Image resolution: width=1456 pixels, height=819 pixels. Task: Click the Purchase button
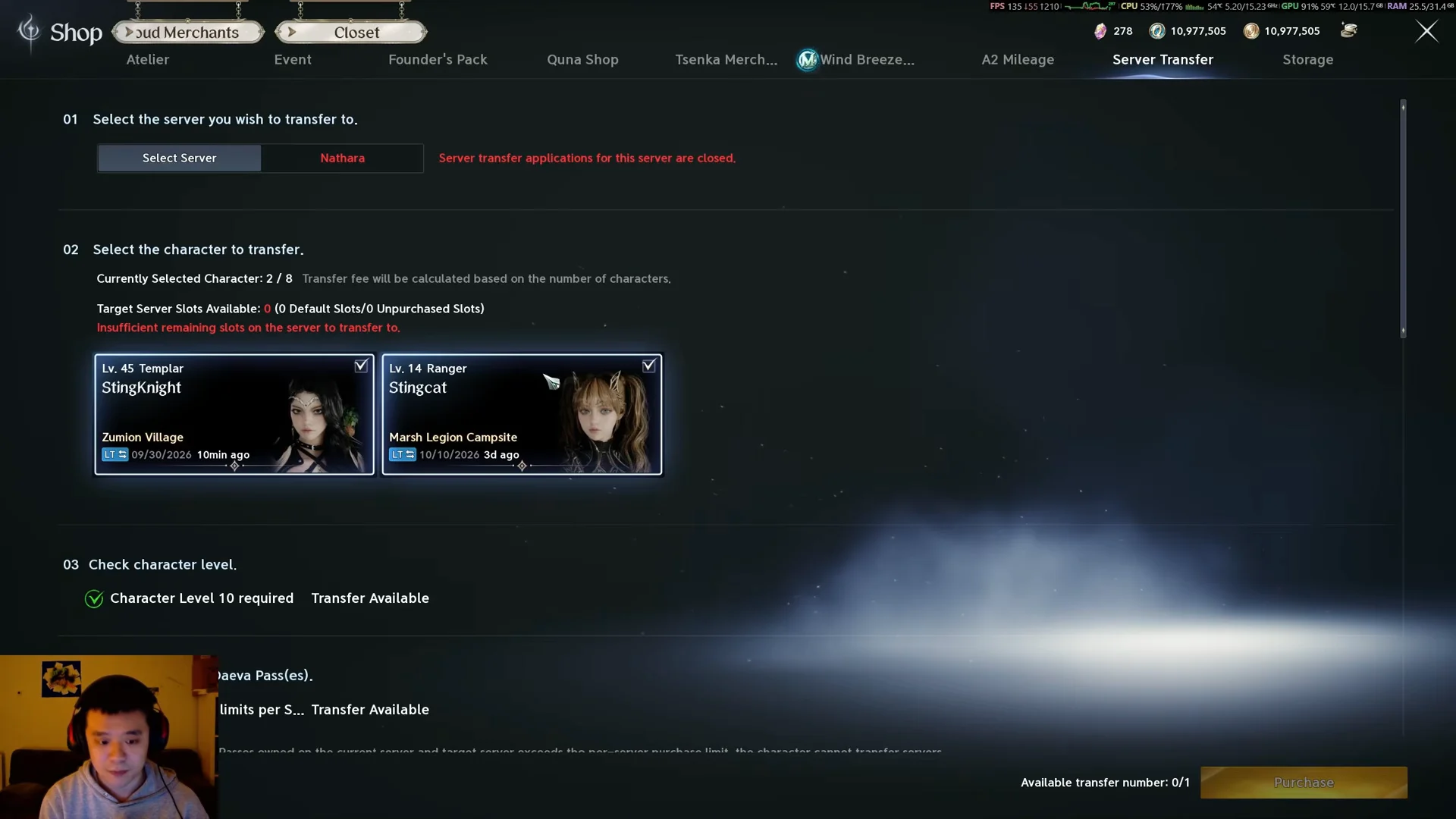tap(1304, 783)
